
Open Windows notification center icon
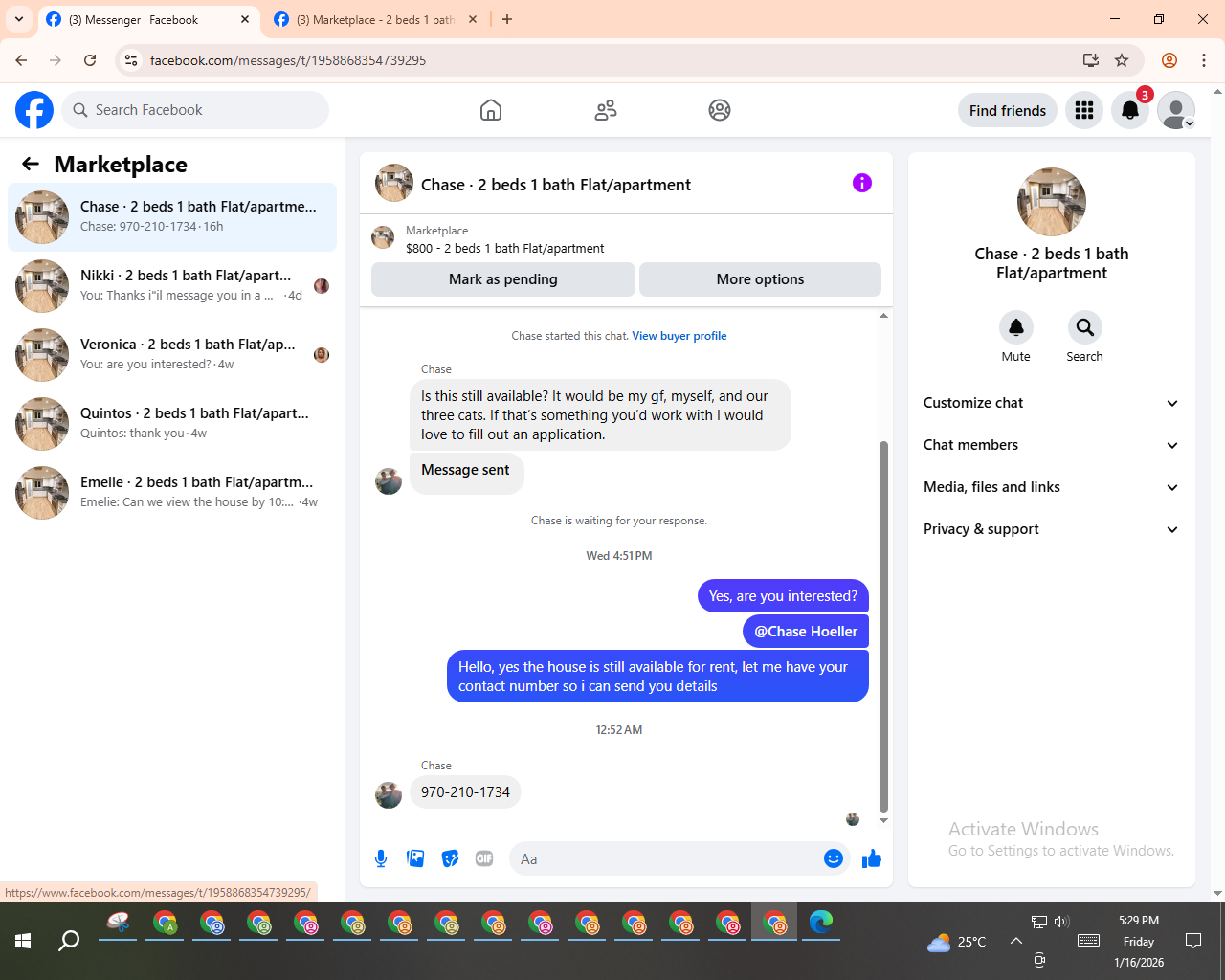pos(1193,941)
